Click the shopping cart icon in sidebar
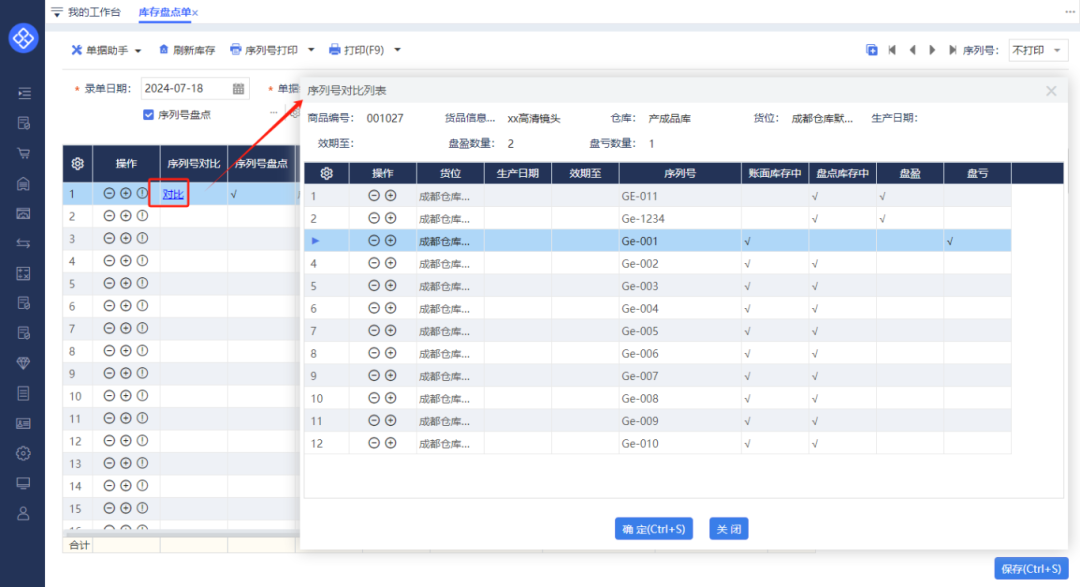1080x587 pixels. pyautogui.click(x=23, y=153)
